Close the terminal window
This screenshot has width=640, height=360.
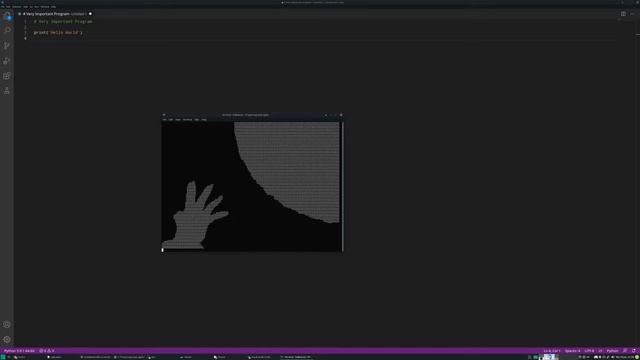341,115
